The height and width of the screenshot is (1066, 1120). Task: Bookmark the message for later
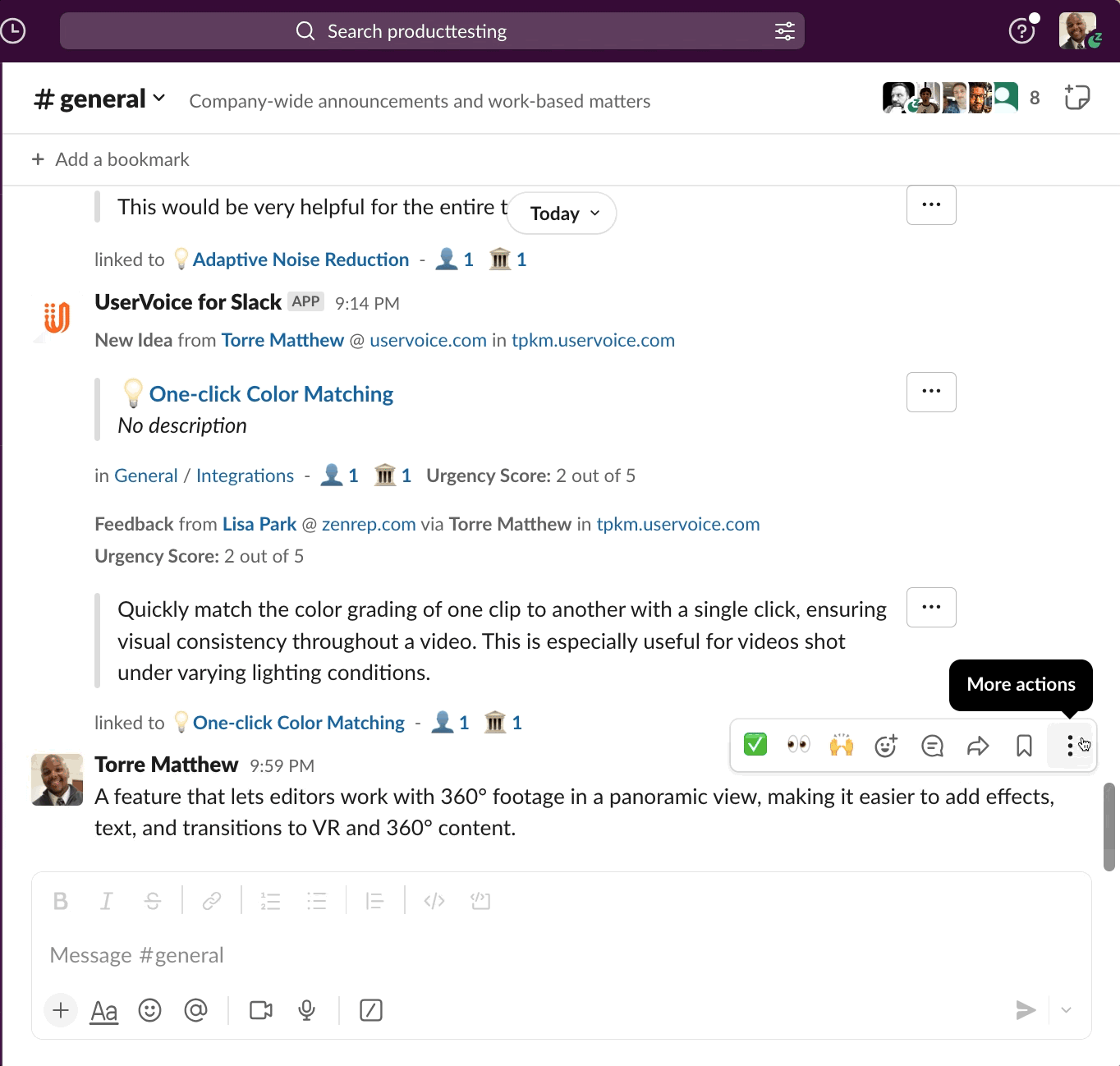click(1024, 745)
